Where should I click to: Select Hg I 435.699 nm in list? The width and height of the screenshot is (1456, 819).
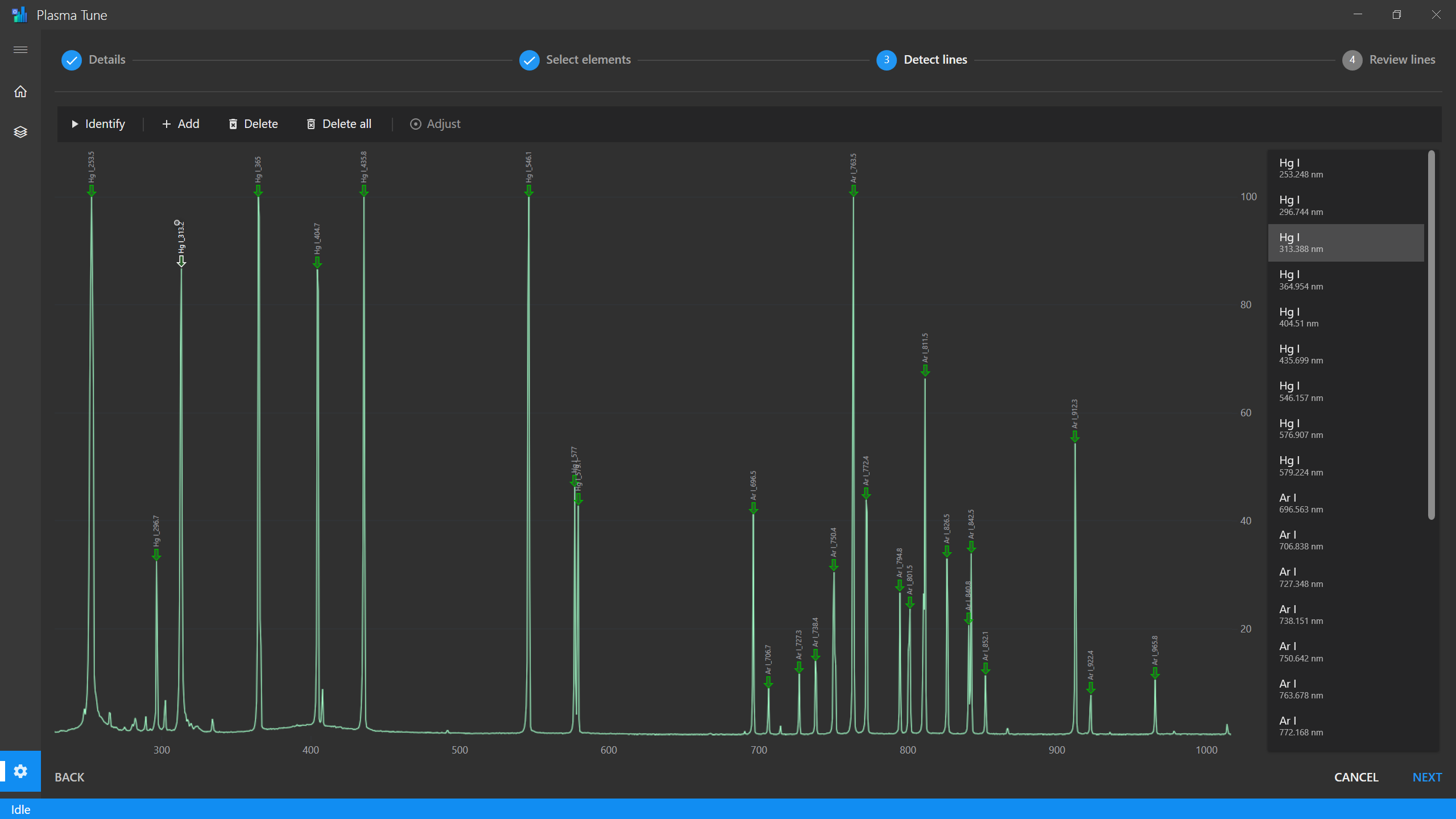(x=1346, y=354)
